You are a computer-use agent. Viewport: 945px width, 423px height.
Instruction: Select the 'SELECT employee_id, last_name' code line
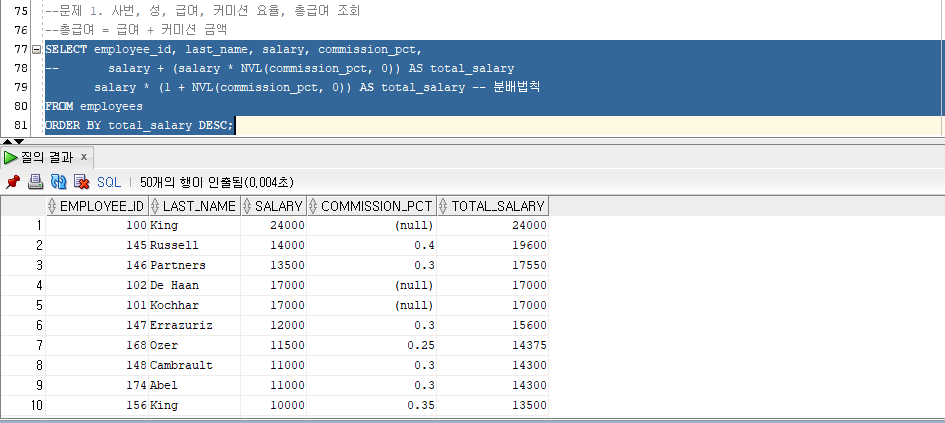click(x=234, y=49)
